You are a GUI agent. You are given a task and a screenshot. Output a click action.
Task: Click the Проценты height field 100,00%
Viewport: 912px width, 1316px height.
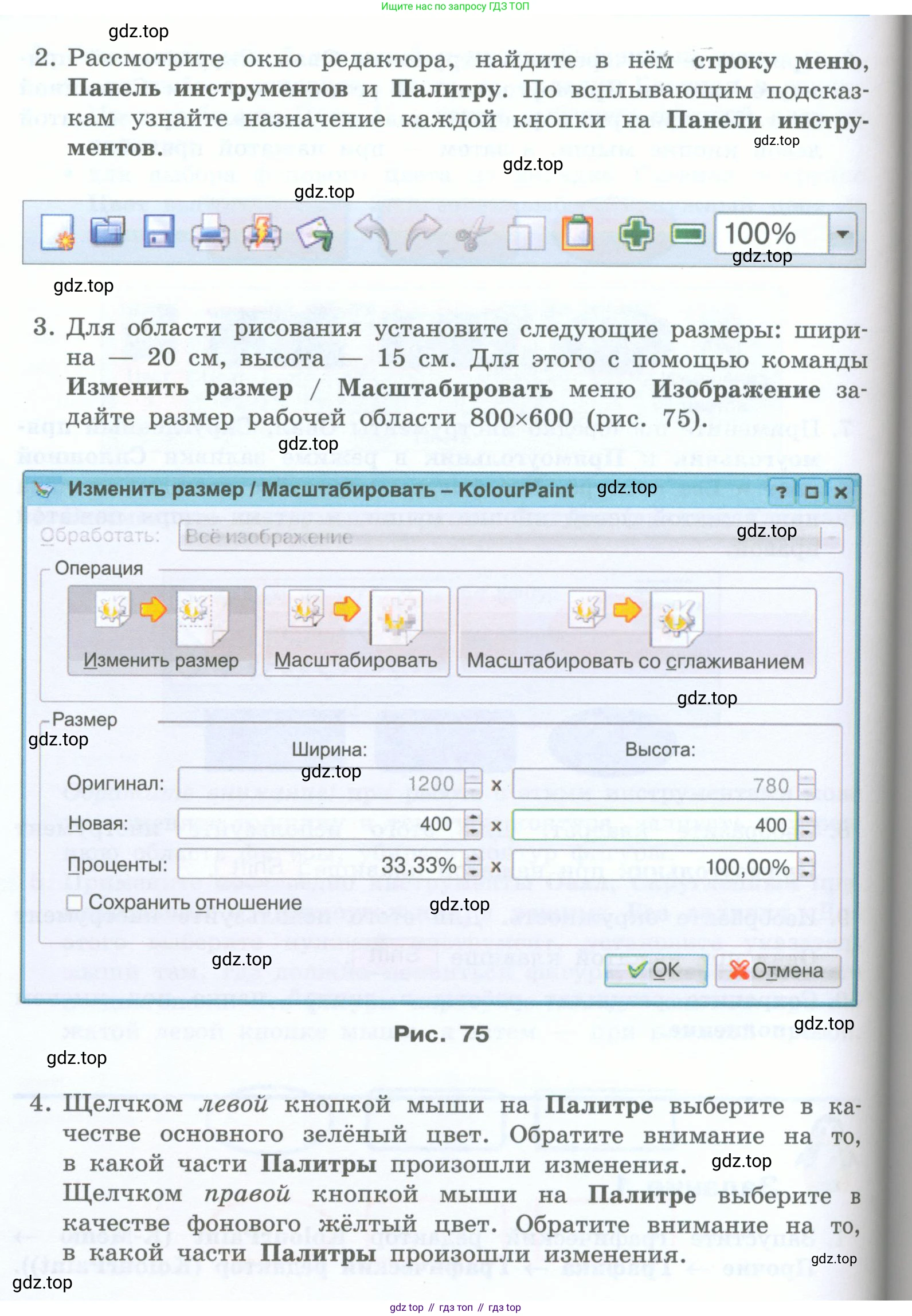tap(655, 866)
